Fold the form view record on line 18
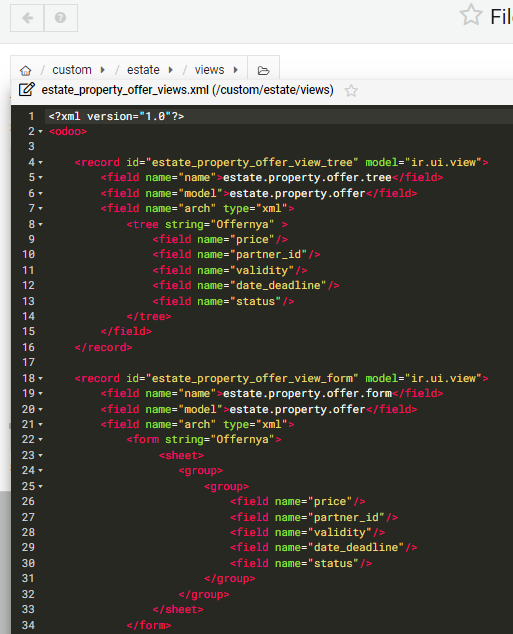The height and width of the screenshot is (634, 513). [40, 378]
